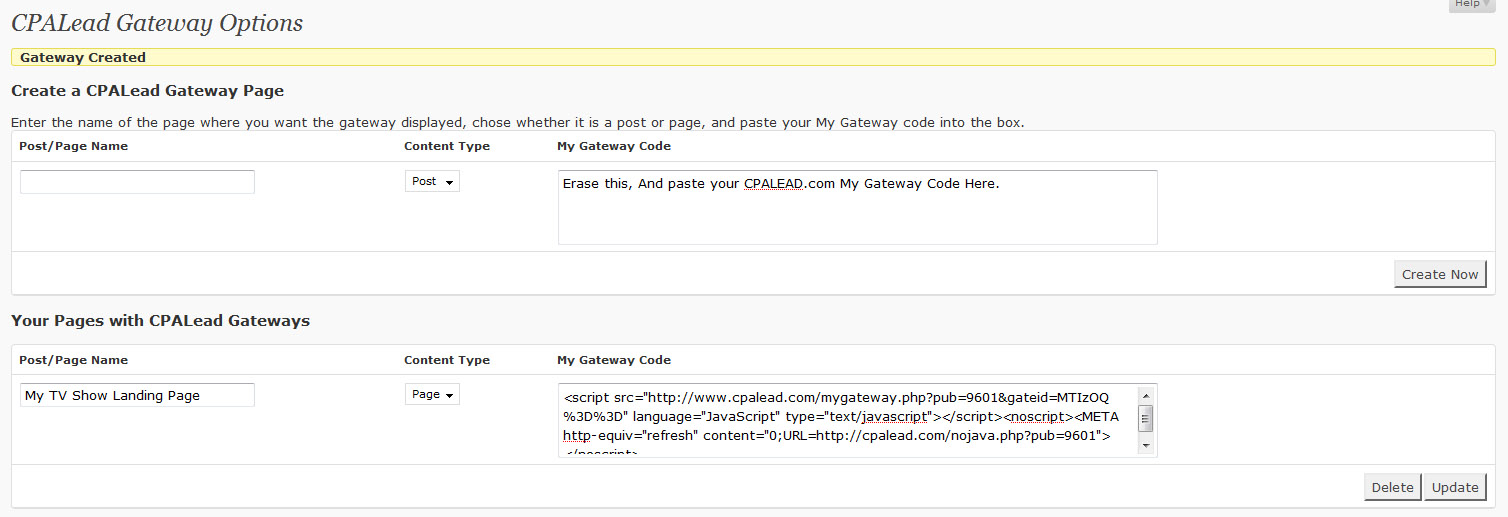Image resolution: width=1508 pixels, height=517 pixels.
Task: Click the Update button
Action: (1455, 487)
